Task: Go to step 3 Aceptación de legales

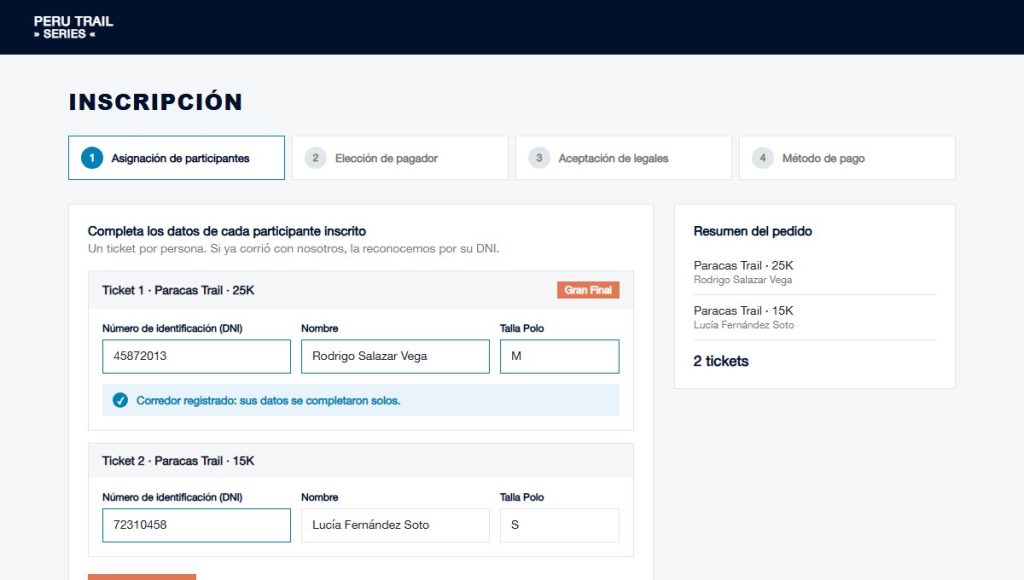Action: [x=623, y=157]
